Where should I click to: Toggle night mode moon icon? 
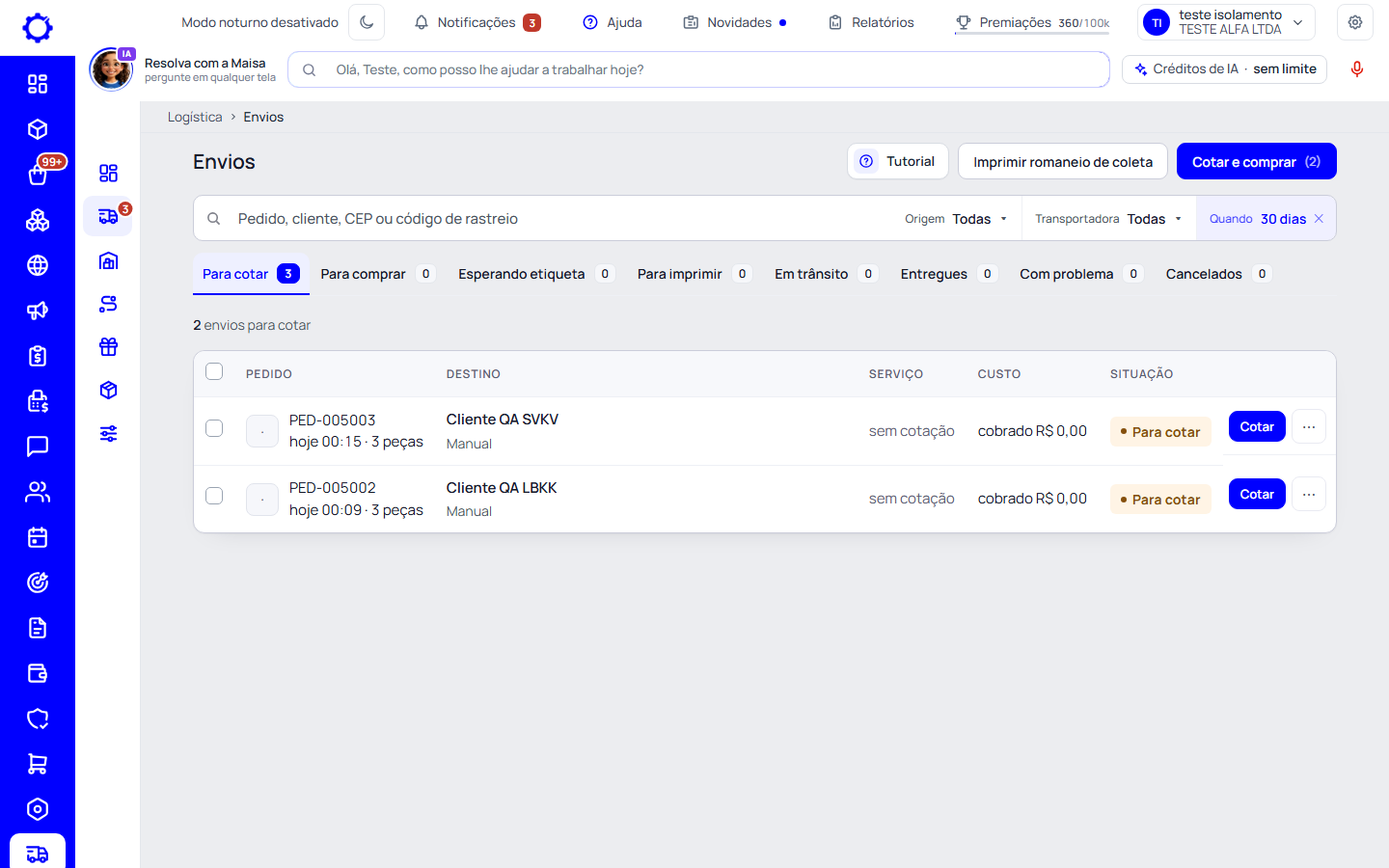point(367,22)
